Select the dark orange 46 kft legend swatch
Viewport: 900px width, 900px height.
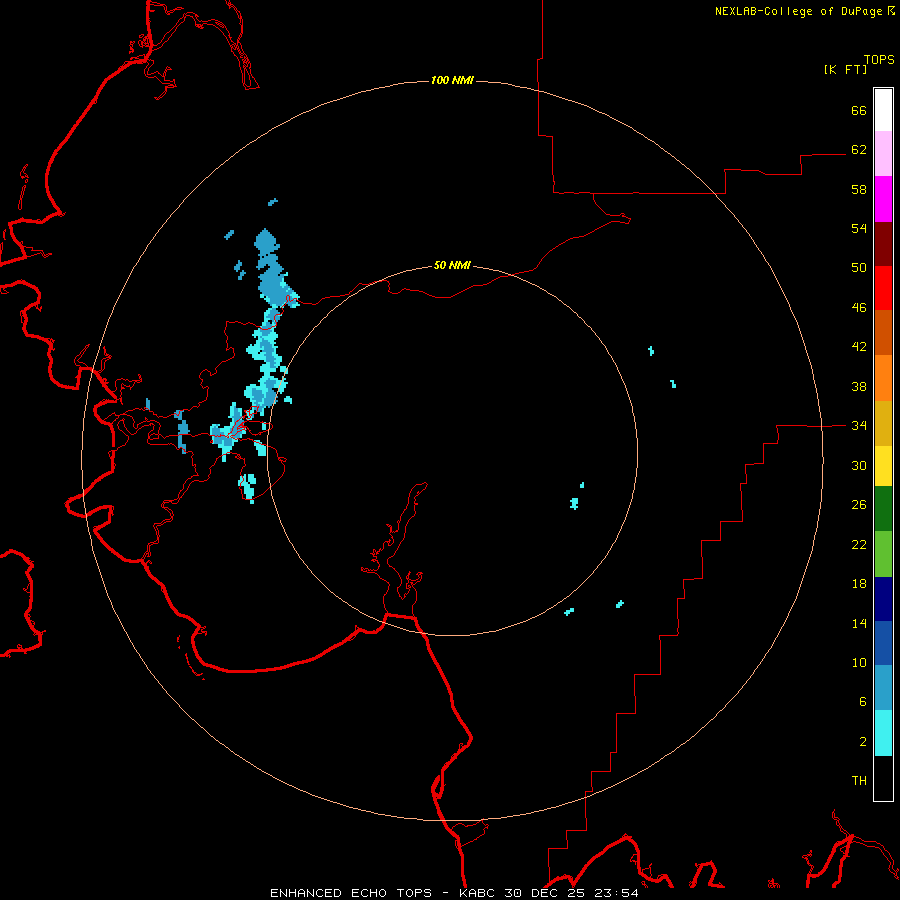coord(883,333)
